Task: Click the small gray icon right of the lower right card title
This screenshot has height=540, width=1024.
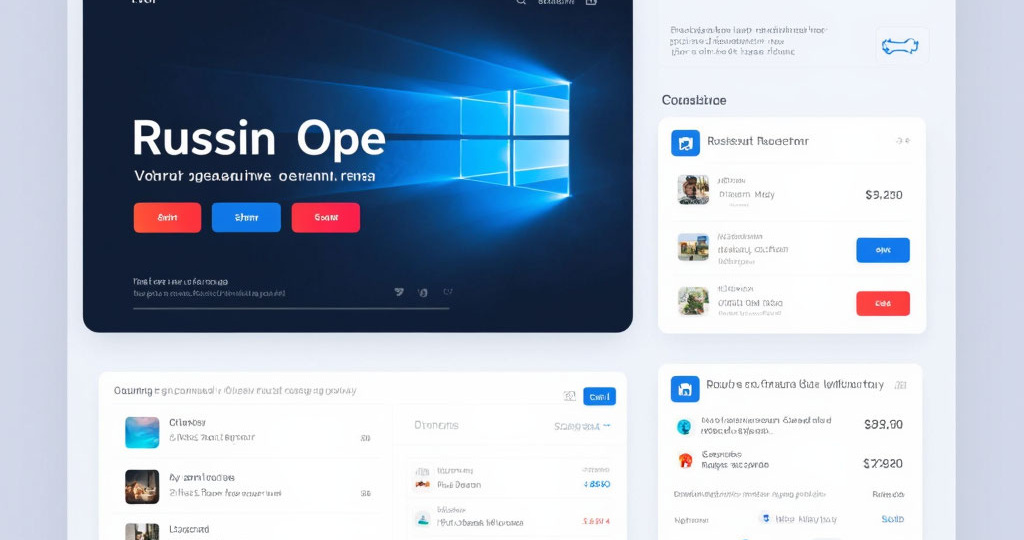Action: tap(900, 385)
